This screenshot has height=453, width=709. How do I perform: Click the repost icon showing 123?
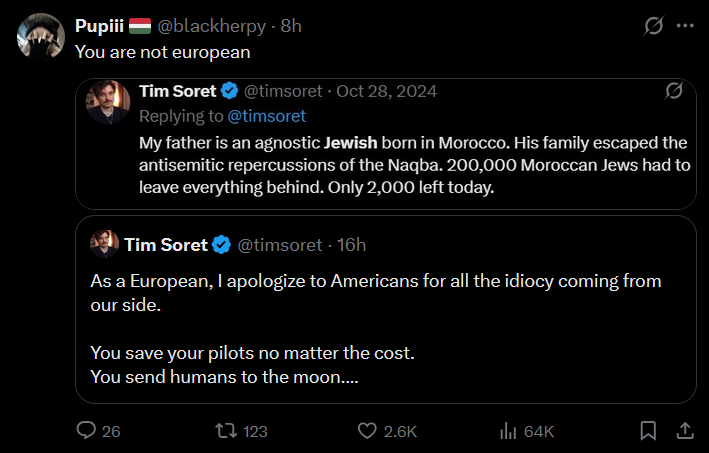tap(226, 430)
